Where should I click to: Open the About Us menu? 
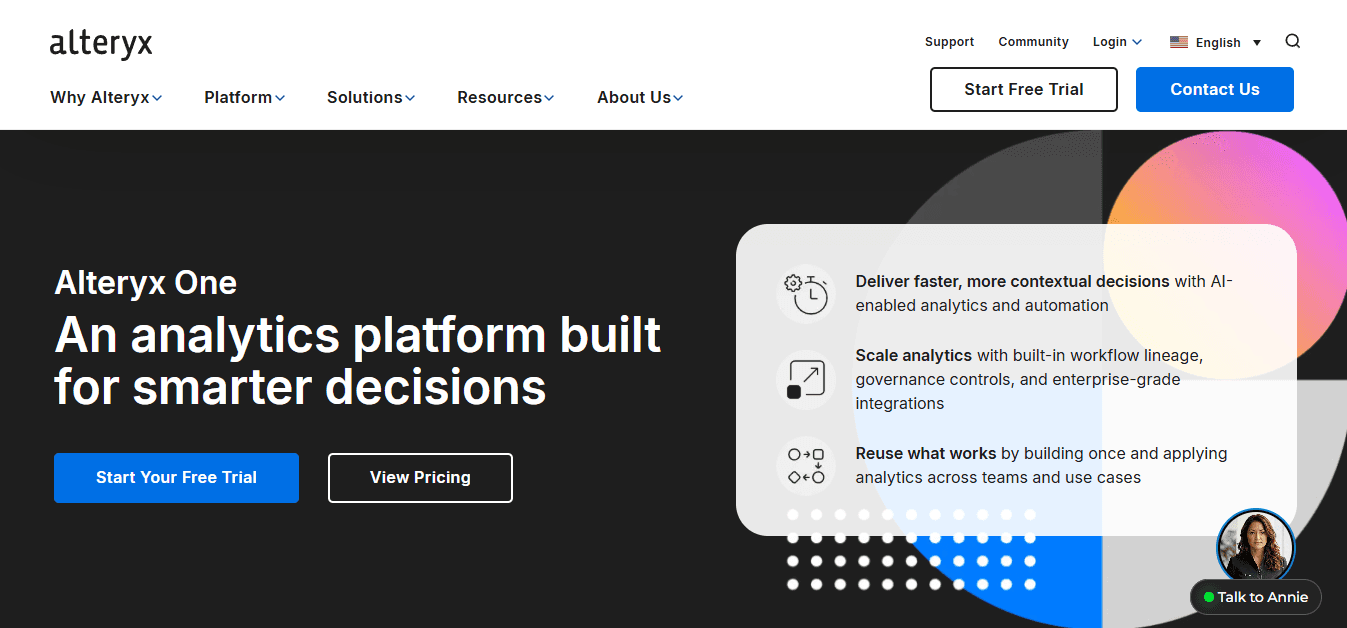click(x=638, y=97)
